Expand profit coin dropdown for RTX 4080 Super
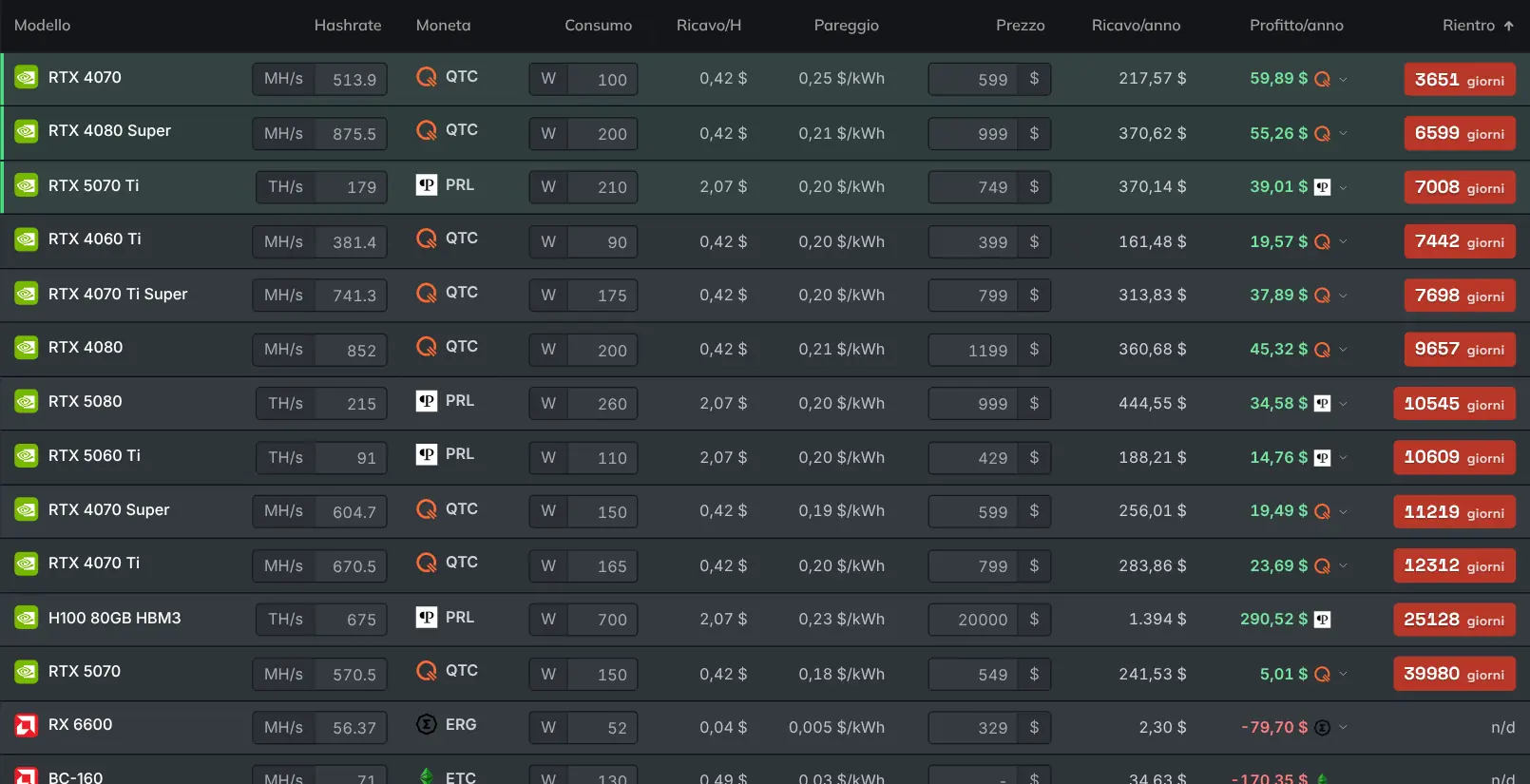 (1343, 134)
